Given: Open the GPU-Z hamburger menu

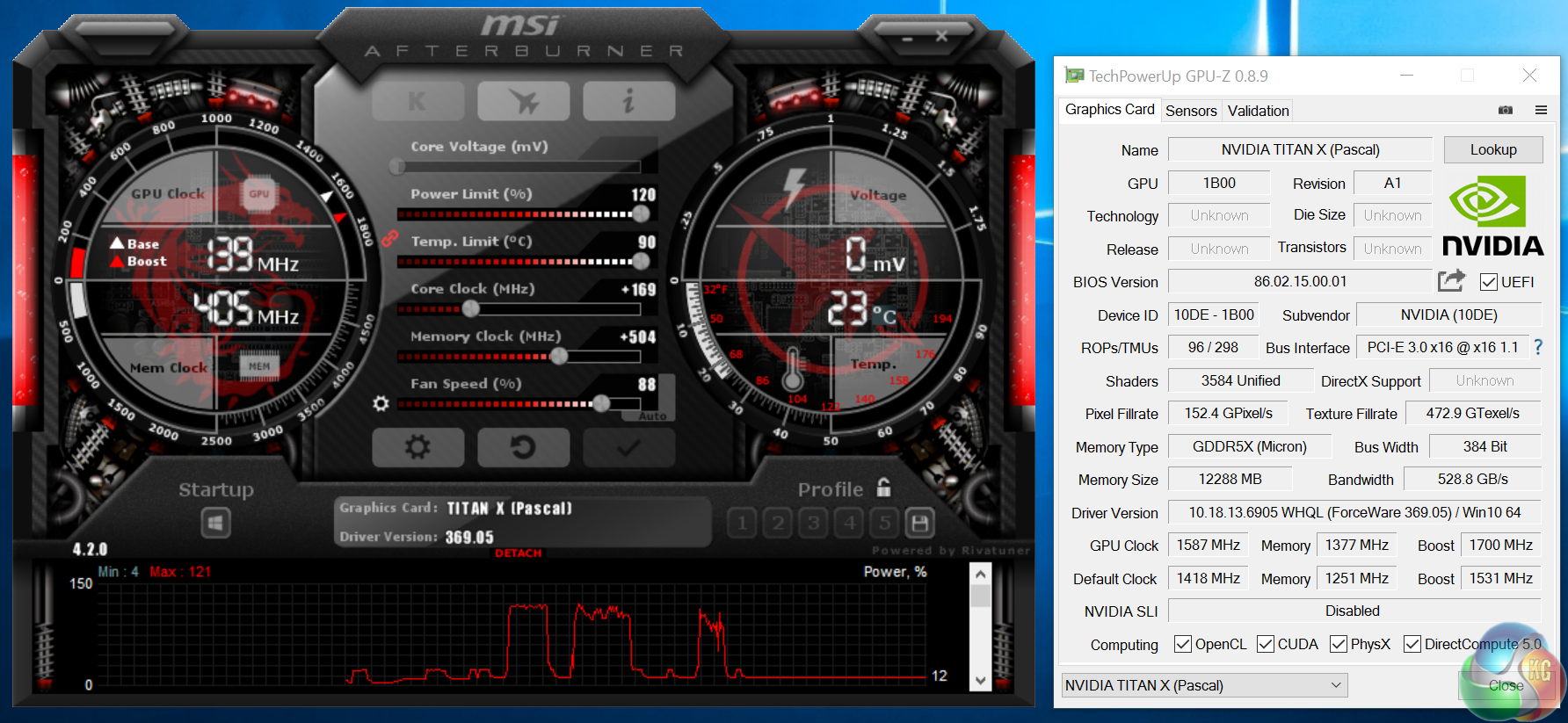Looking at the screenshot, I should point(1541,110).
